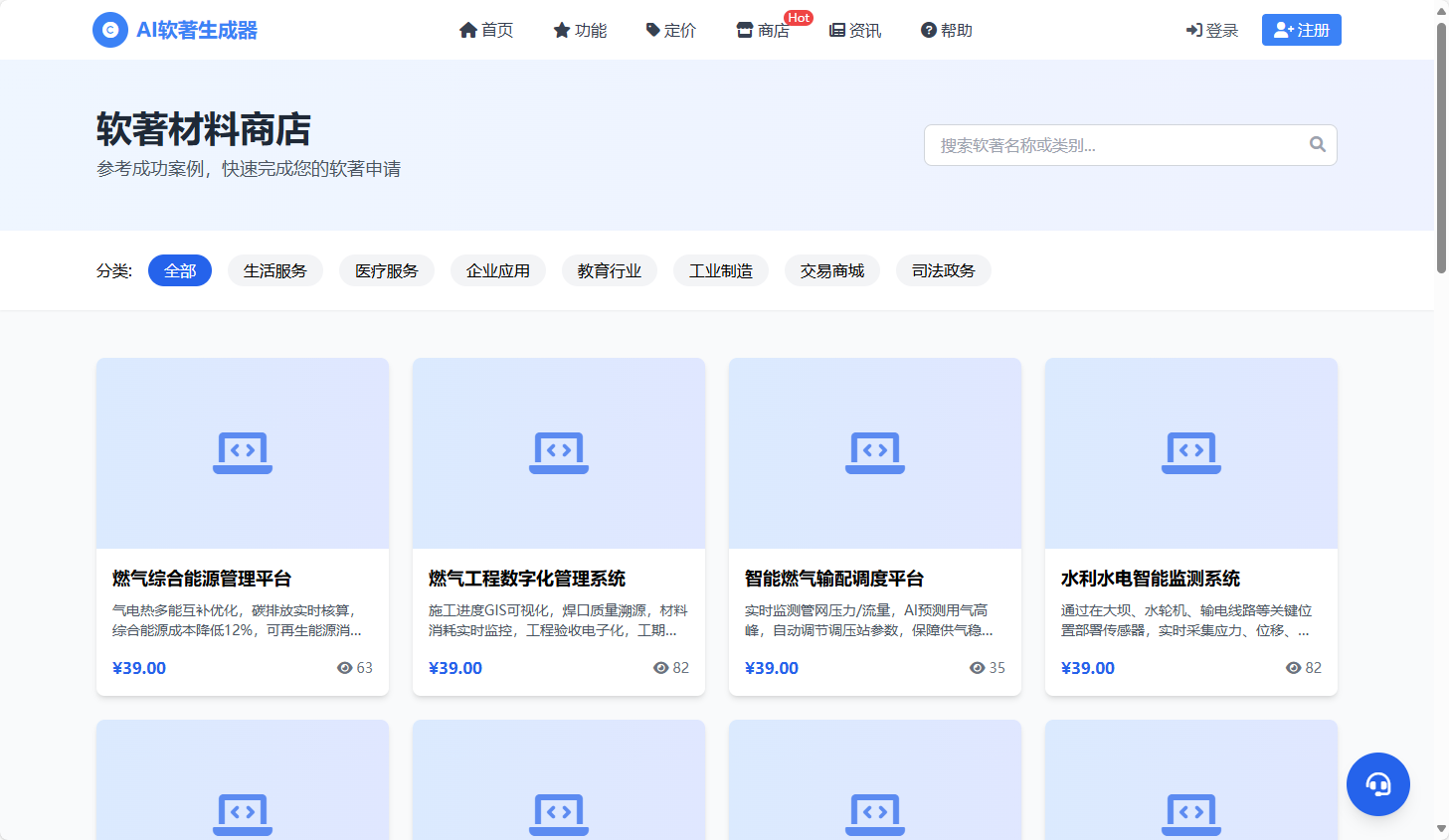
Task: Click the question mark icon beside 帮助
Action: point(929,31)
